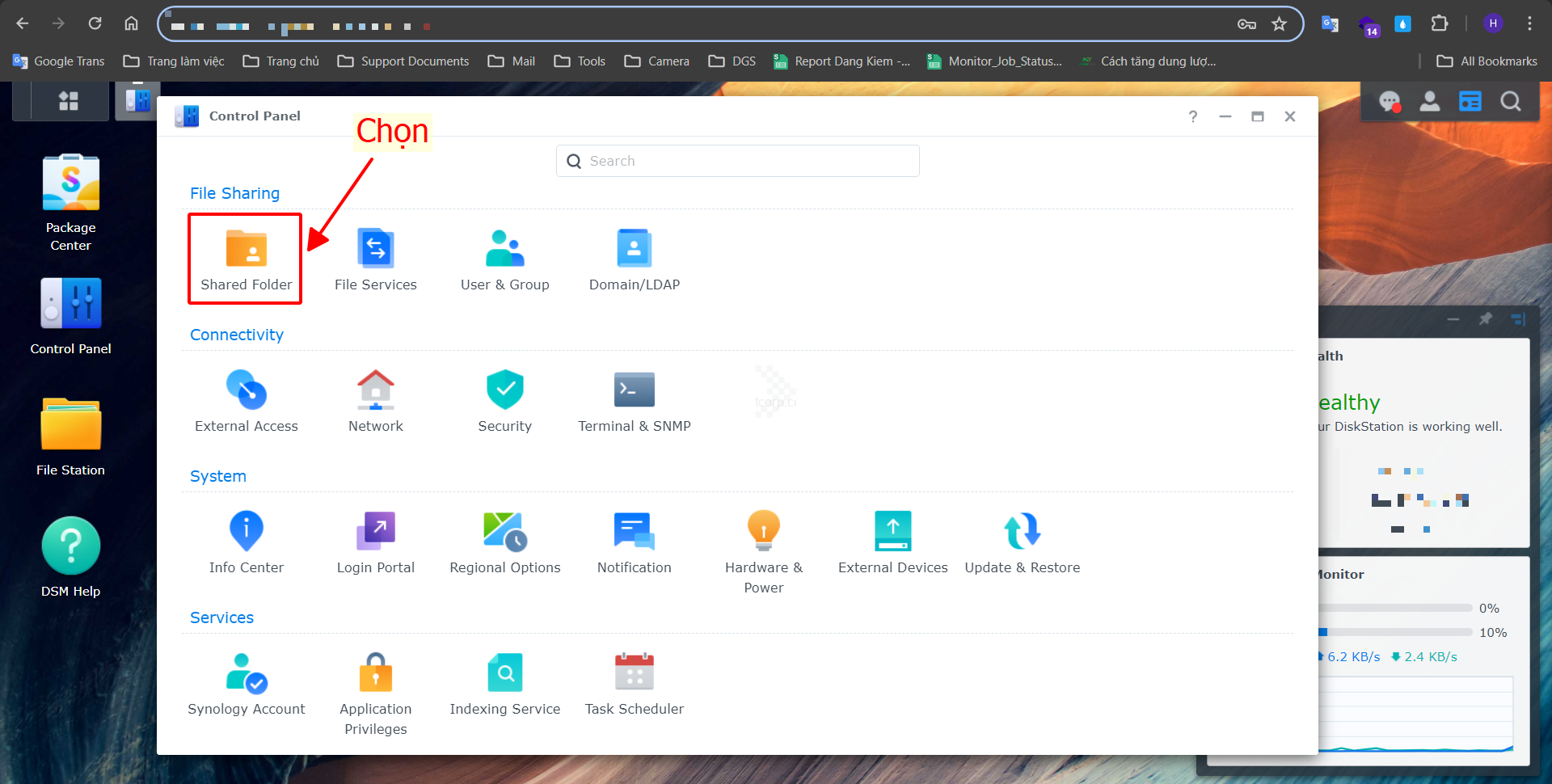The height and width of the screenshot is (784, 1552).
Task: Bookmark this page with star icon
Action: (1279, 24)
